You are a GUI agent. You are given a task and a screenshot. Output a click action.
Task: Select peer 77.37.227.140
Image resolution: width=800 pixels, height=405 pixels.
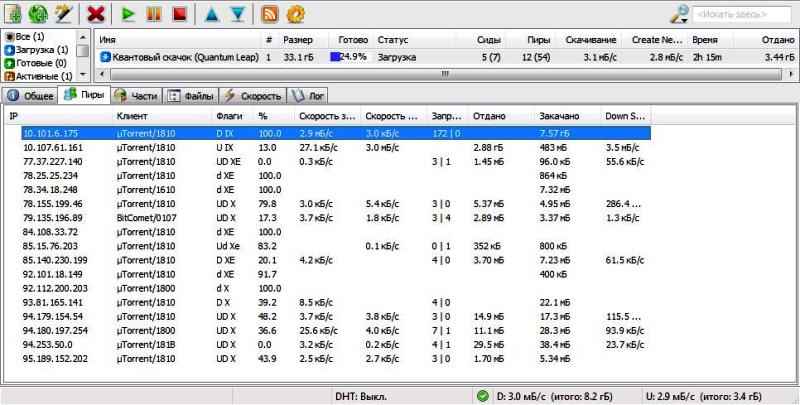click(336, 162)
